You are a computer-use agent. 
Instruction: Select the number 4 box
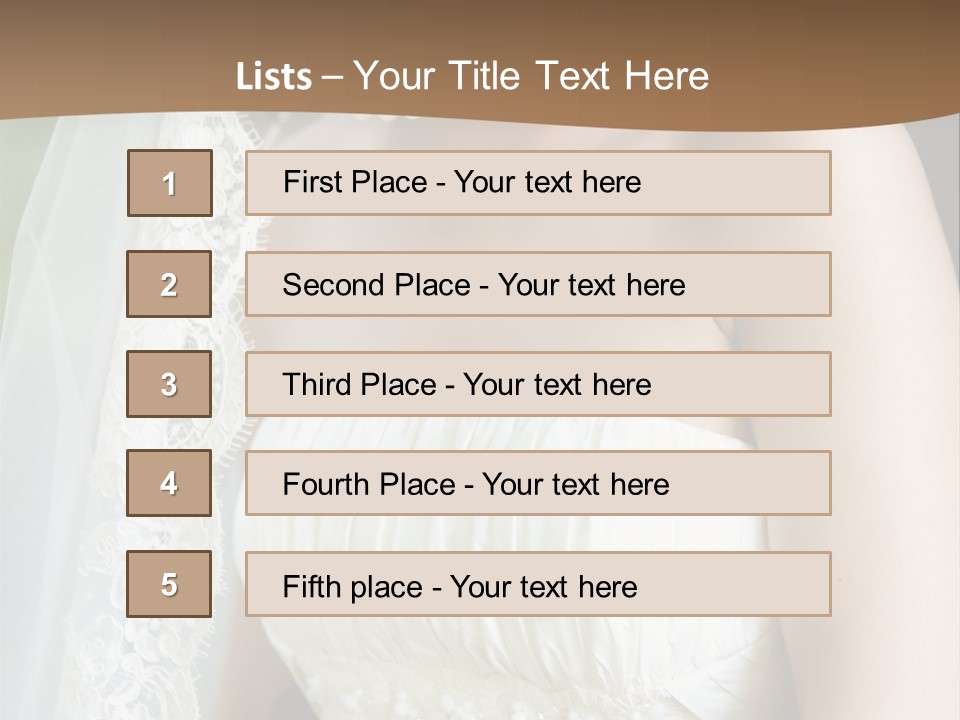coord(169,483)
